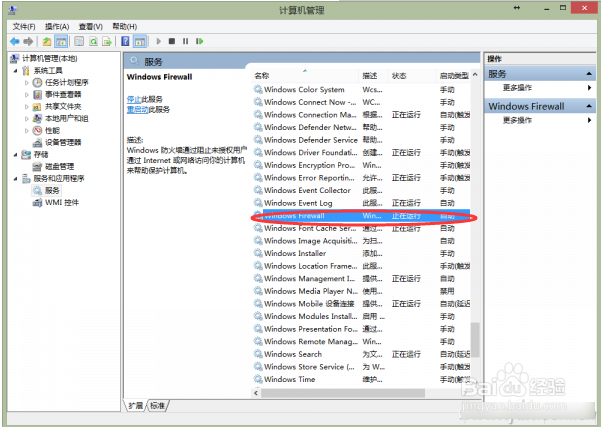601x427 pixels.
Task: Select 任务计划程序 in the tree
Action: pos(66,82)
